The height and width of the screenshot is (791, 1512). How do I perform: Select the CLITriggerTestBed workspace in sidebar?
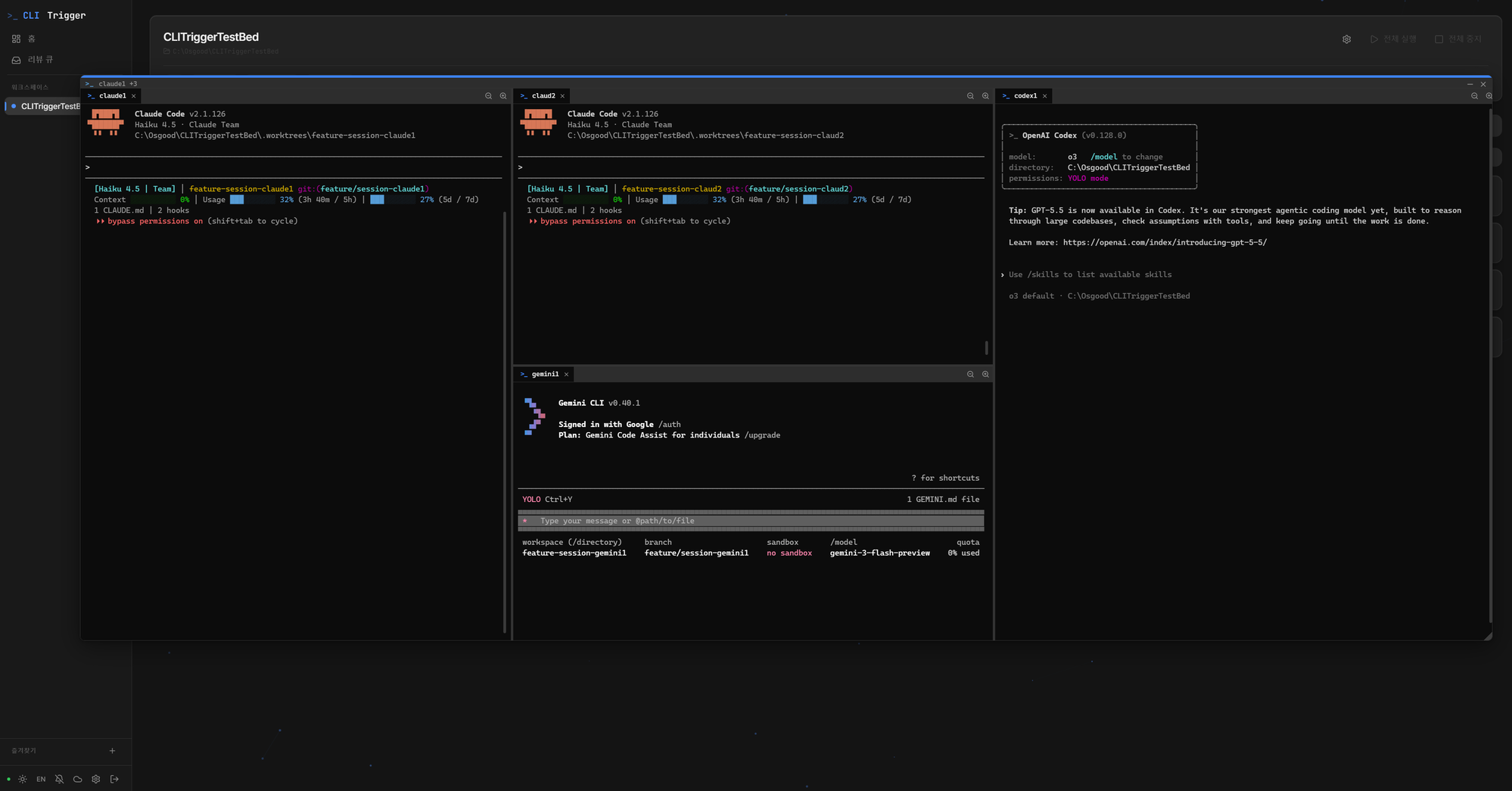pyautogui.click(x=45, y=106)
